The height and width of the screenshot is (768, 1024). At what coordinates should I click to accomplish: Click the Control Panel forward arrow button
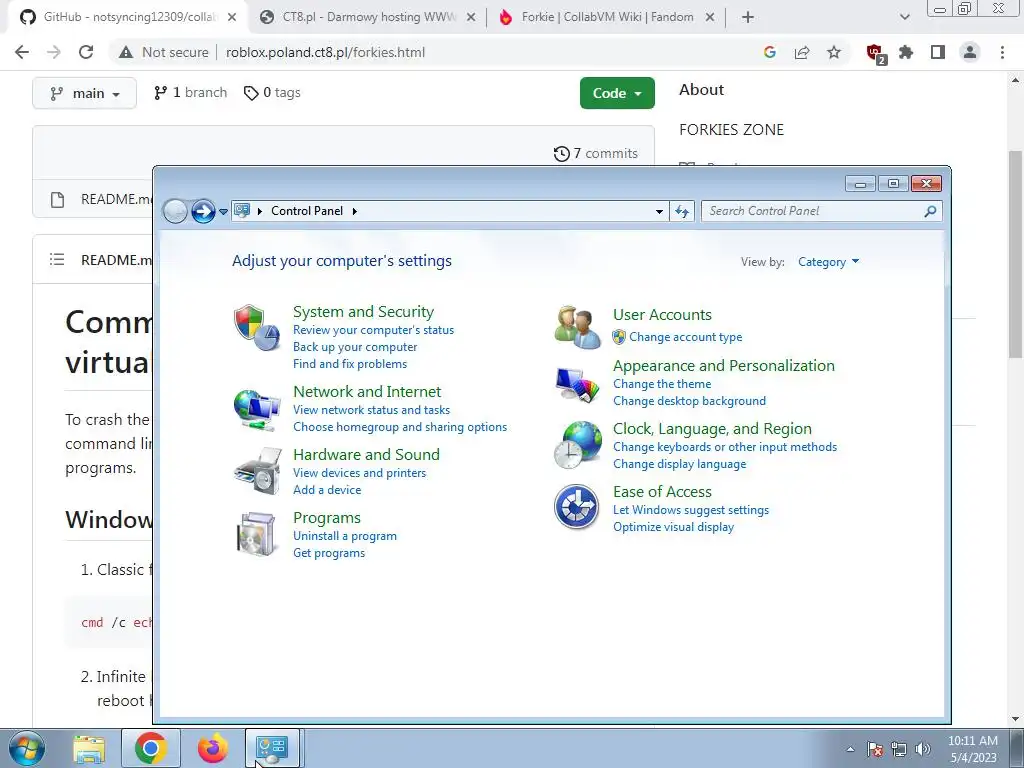coord(203,211)
